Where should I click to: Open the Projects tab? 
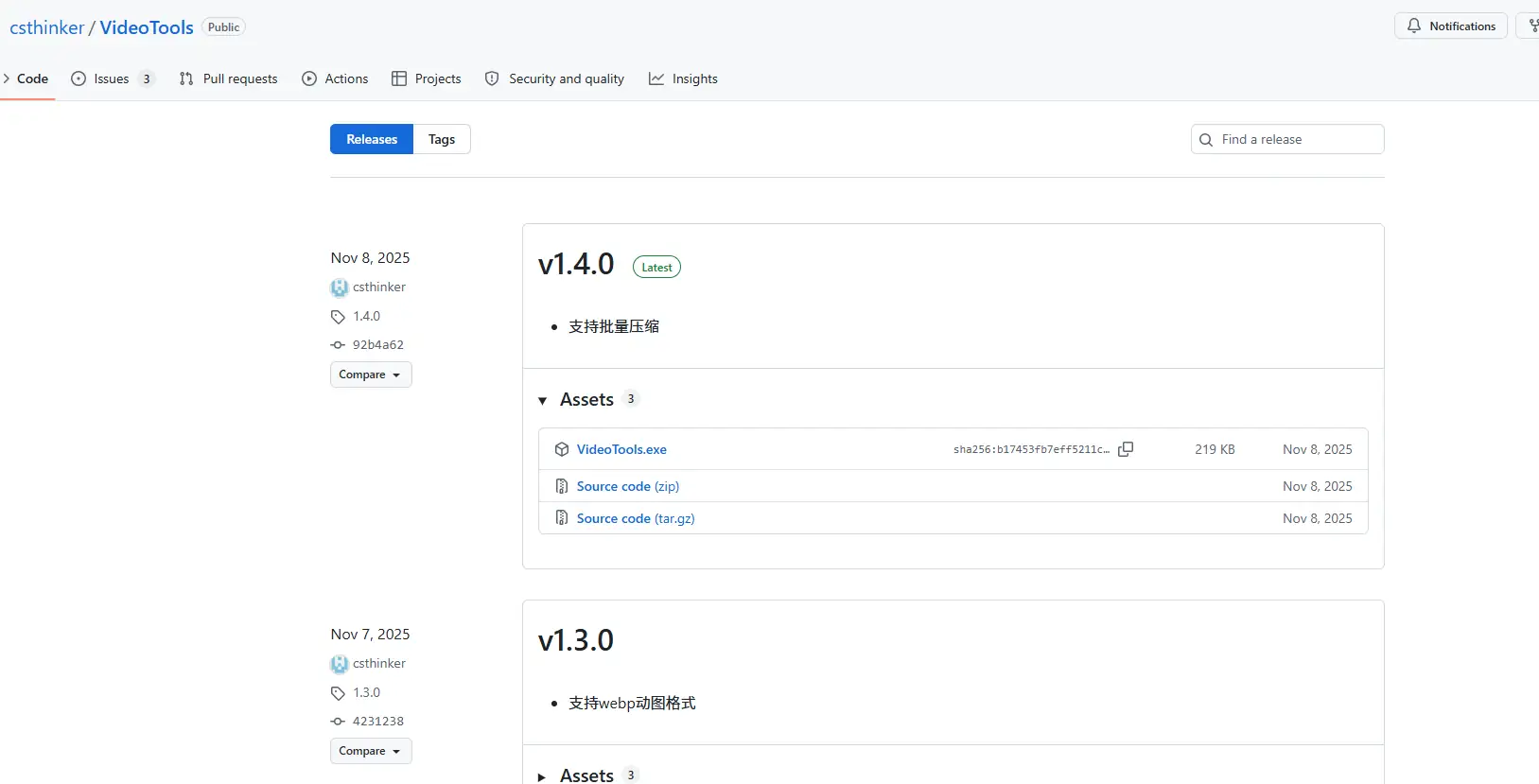pos(427,78)
